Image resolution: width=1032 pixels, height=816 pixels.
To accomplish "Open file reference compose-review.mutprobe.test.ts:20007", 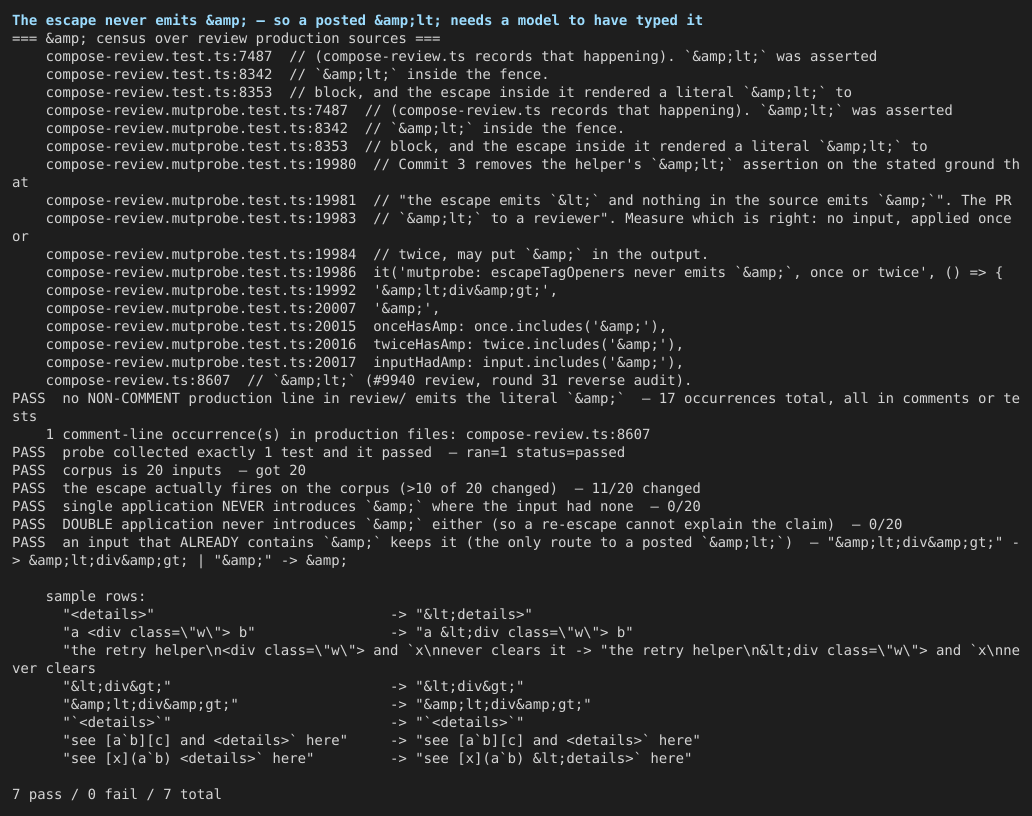I will coord(201,308).
